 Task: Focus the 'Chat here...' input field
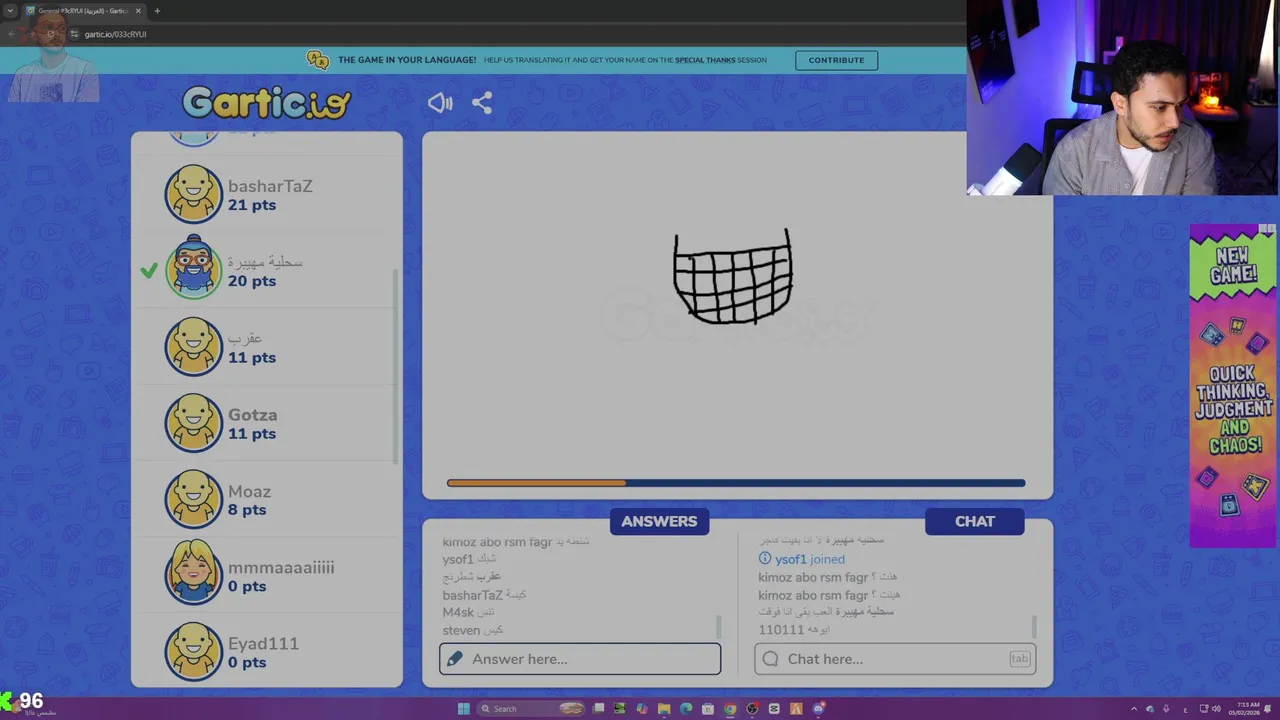point(895,659)
